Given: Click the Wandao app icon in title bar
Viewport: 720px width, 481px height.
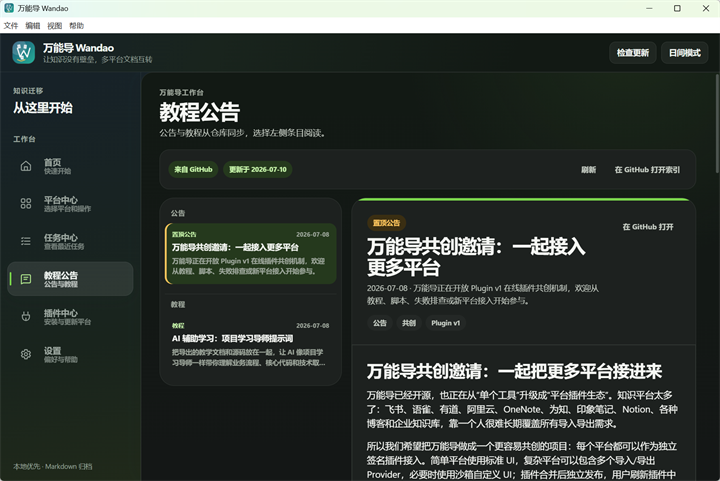Looking at the screenshot, I should pos(9,8).
